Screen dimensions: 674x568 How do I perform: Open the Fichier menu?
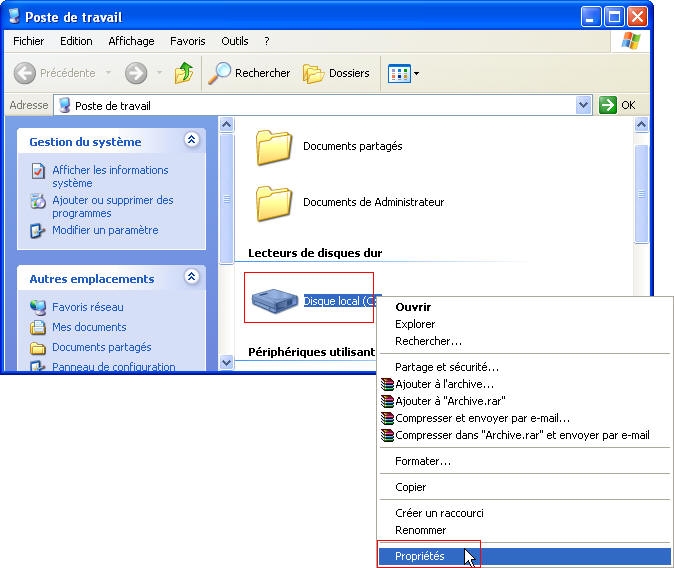pos(28,41)
